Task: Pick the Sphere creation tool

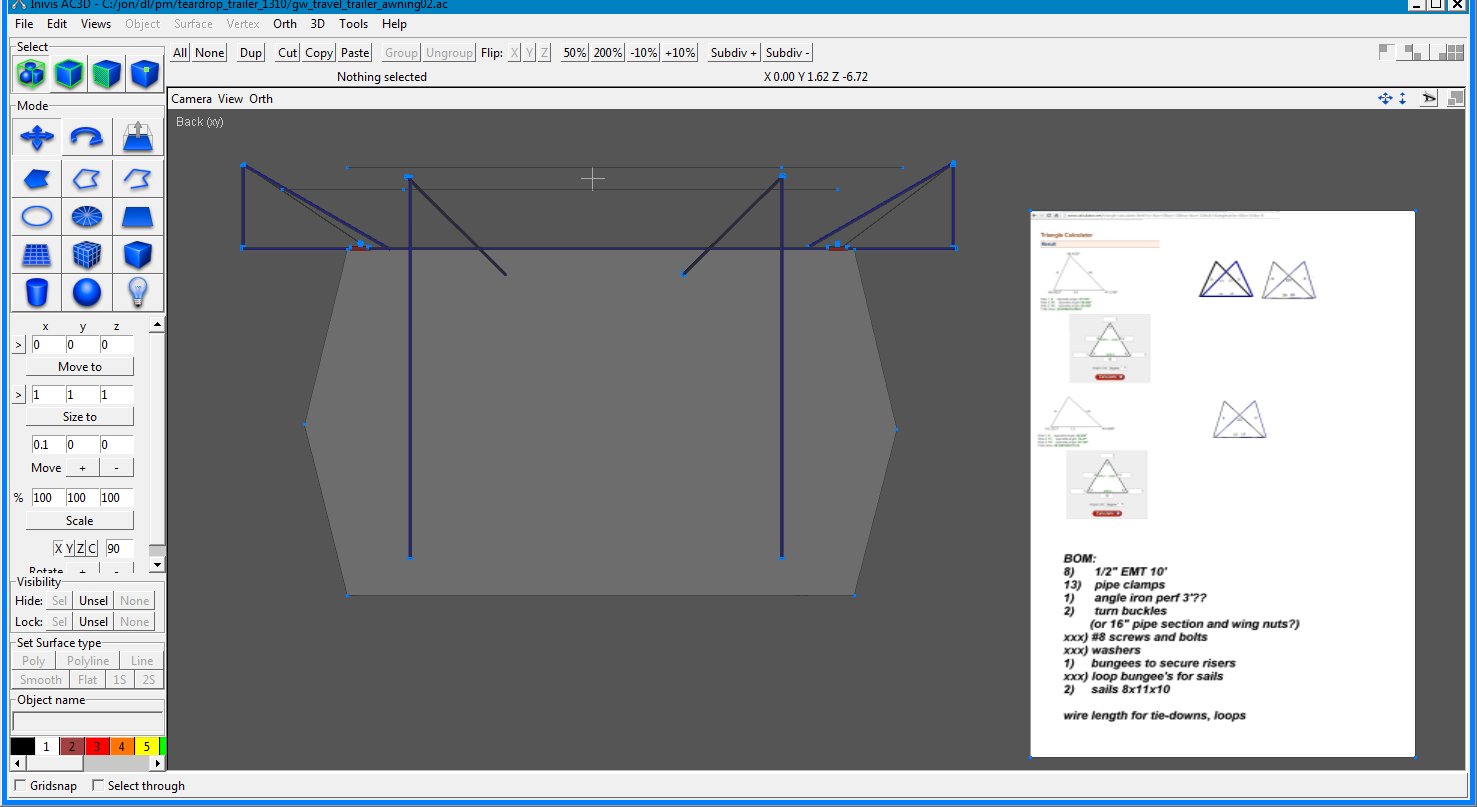Action: click(87, 293)
